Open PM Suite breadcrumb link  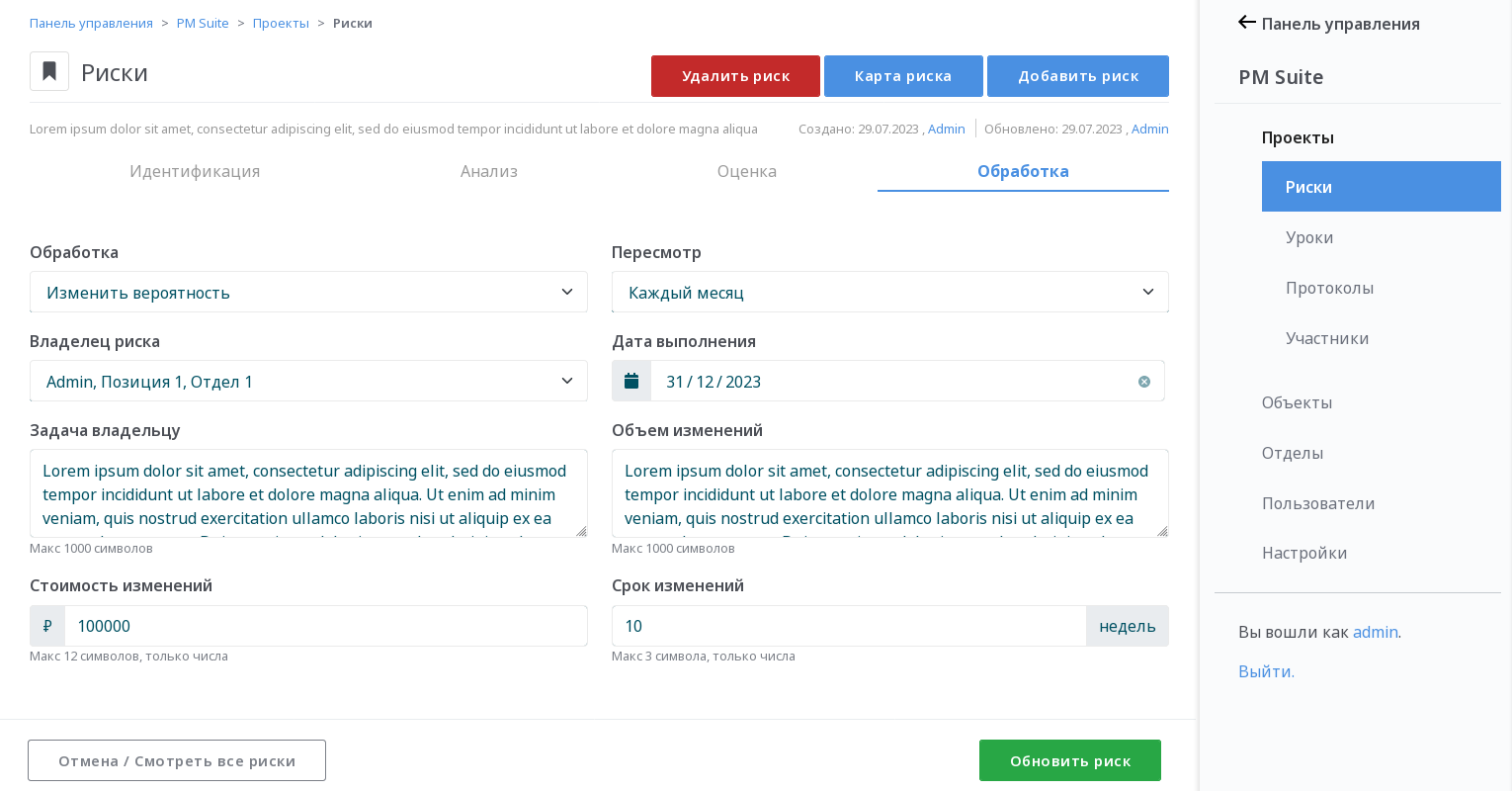[x=203, y=23]
